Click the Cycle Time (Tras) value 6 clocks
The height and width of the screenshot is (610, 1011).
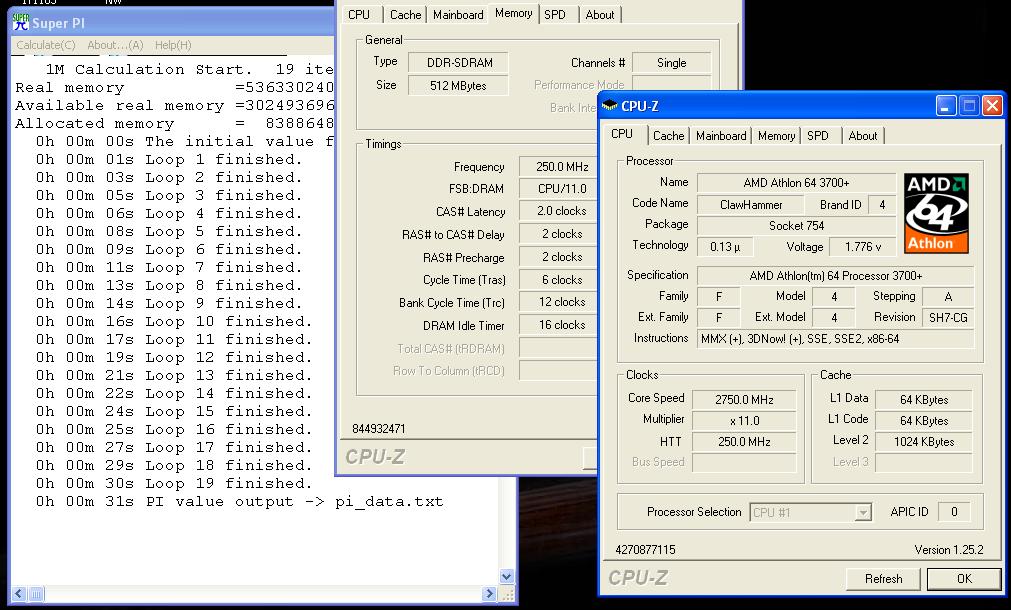point(560,280)
